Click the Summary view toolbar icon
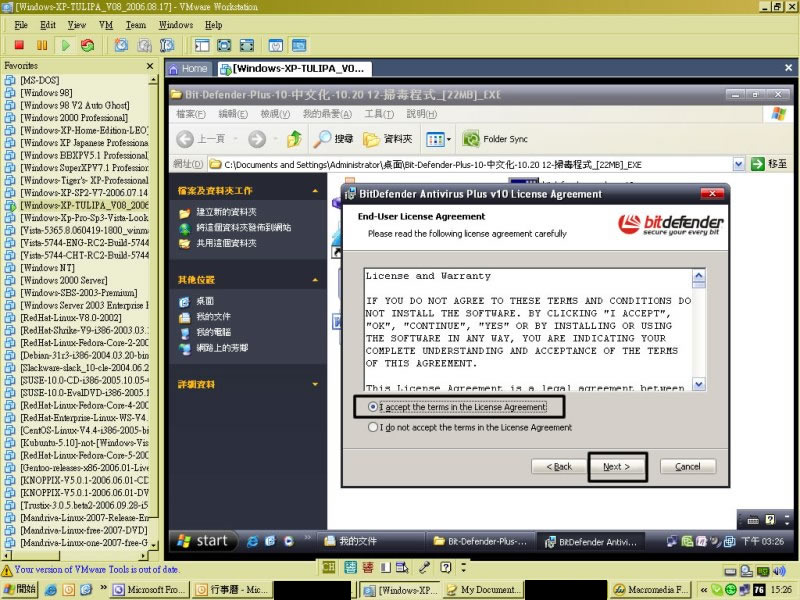This screenshot has height=600, width=800. point(276,45)
